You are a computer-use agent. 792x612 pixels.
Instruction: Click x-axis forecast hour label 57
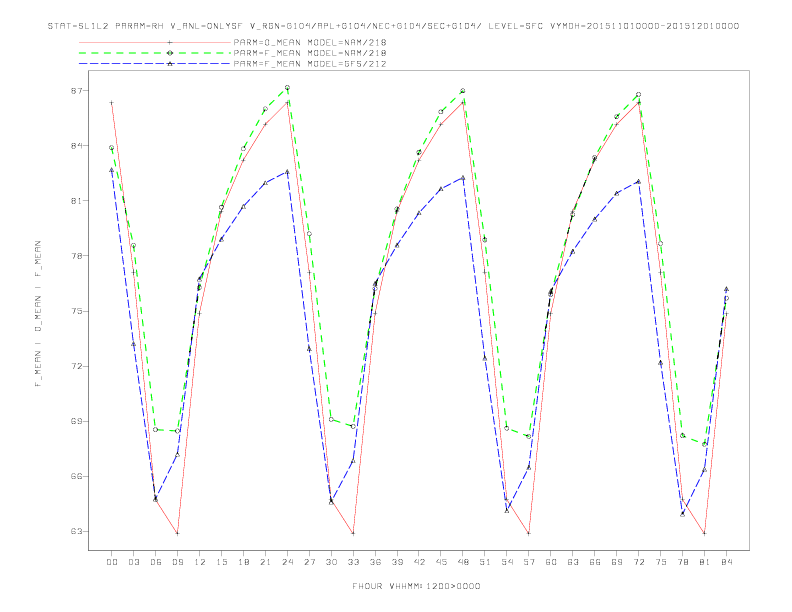tap(529, 562)
